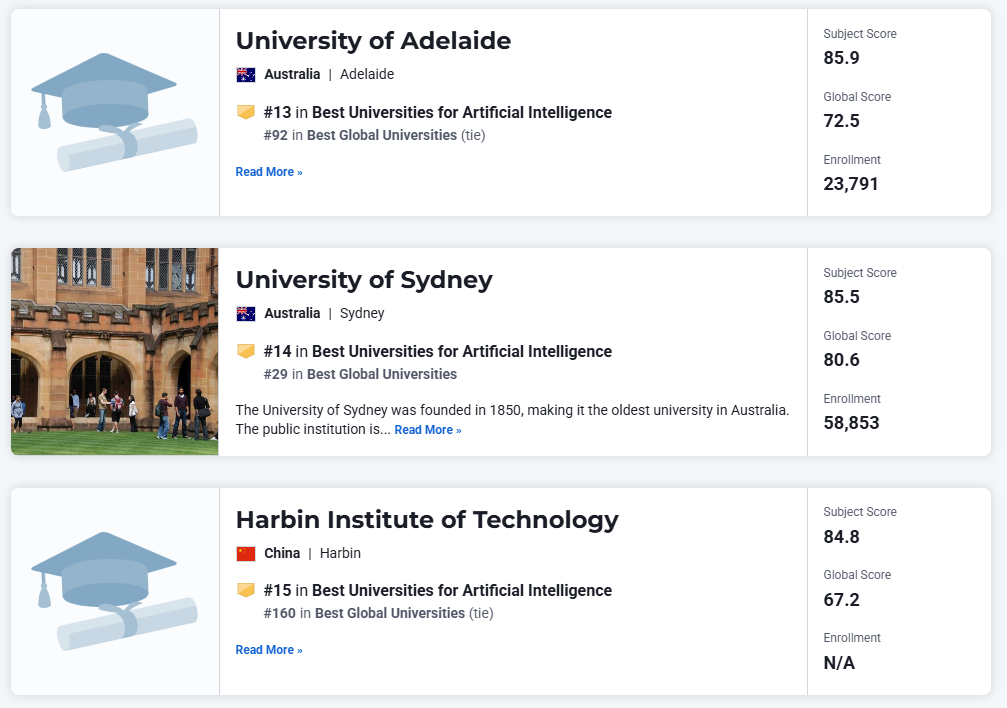The width and height of the screenshot is (1007, 708).
Task: Click #13 in Best Universities for Artificial Intelligence
Action: tap(437, 112)
